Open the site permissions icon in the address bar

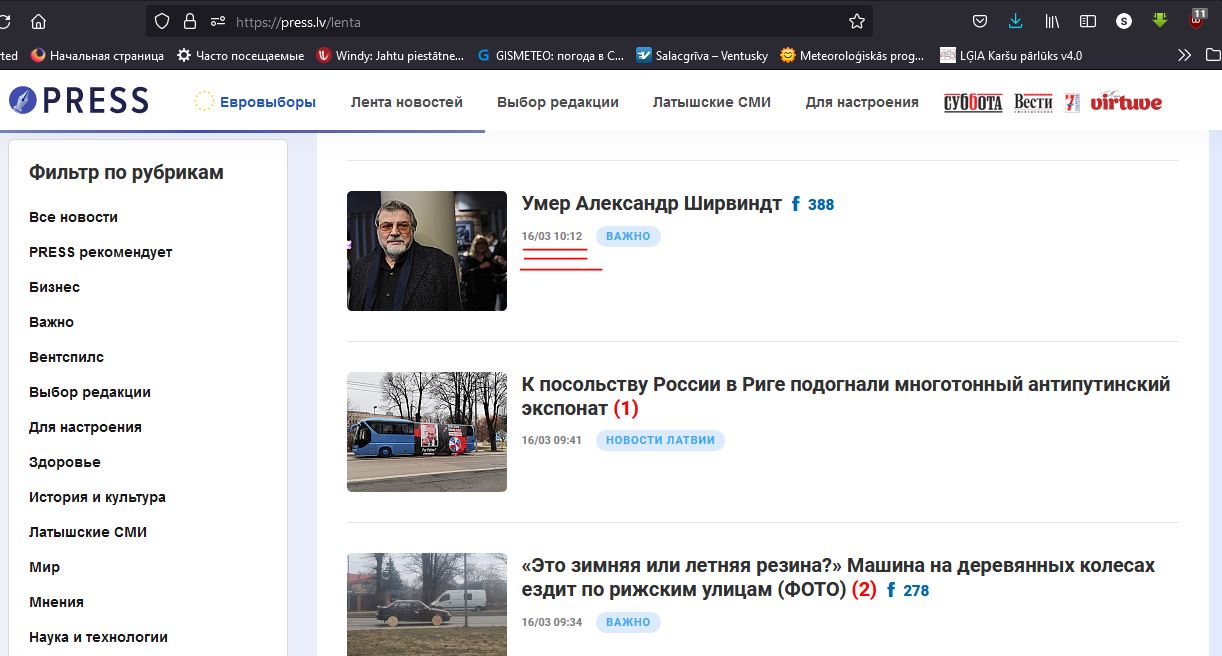217,21
